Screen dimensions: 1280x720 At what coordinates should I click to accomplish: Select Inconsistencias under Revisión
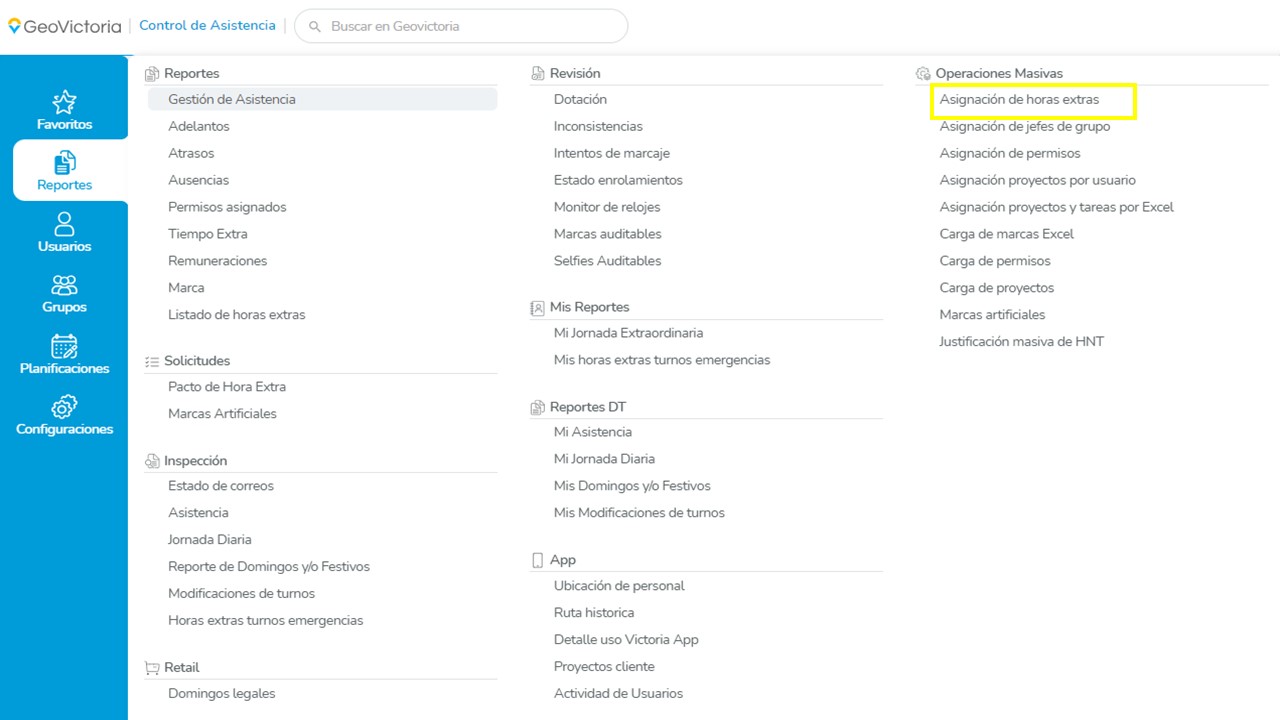pos(598,127)
